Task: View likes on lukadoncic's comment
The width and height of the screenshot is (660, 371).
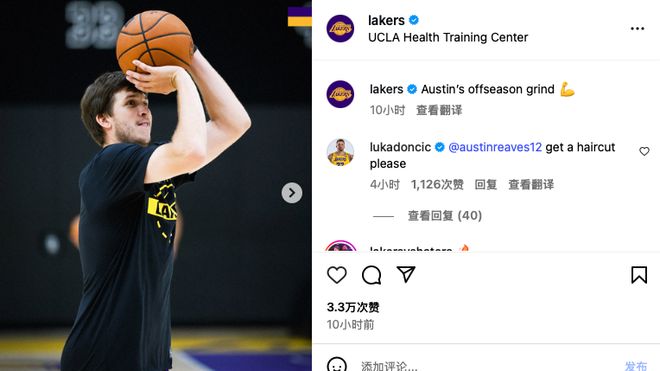Action: (437, 184)
